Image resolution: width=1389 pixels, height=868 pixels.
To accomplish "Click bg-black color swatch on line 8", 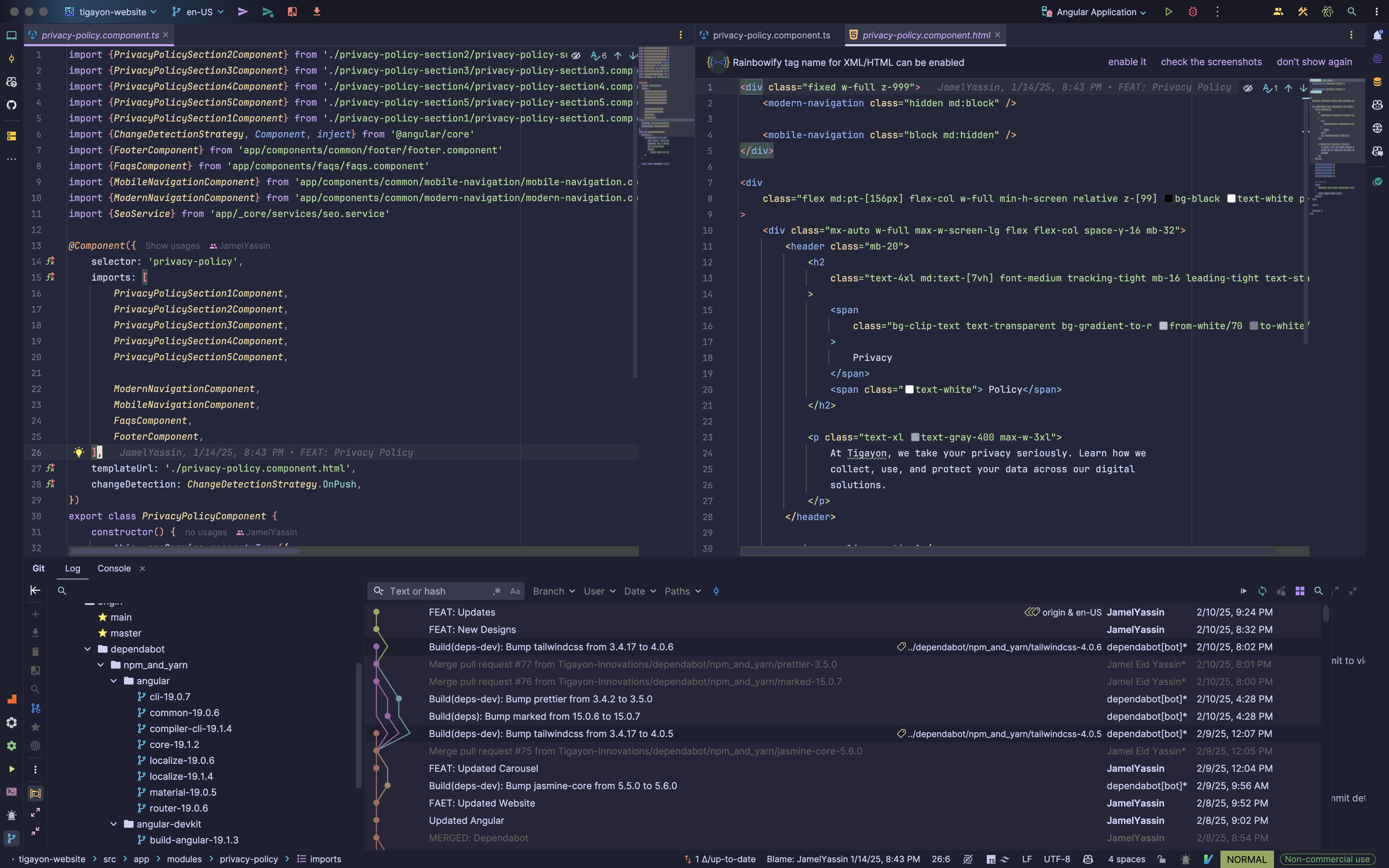I will coord(1168,199).
